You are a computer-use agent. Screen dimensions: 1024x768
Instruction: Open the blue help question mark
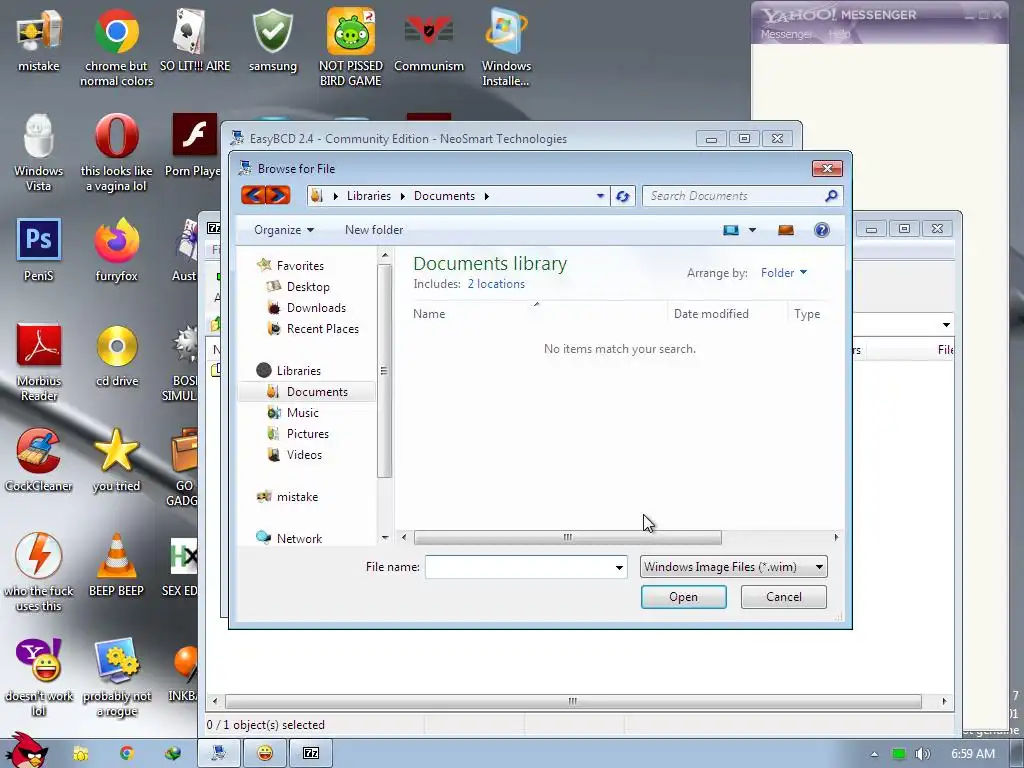[x=822, y=230]
